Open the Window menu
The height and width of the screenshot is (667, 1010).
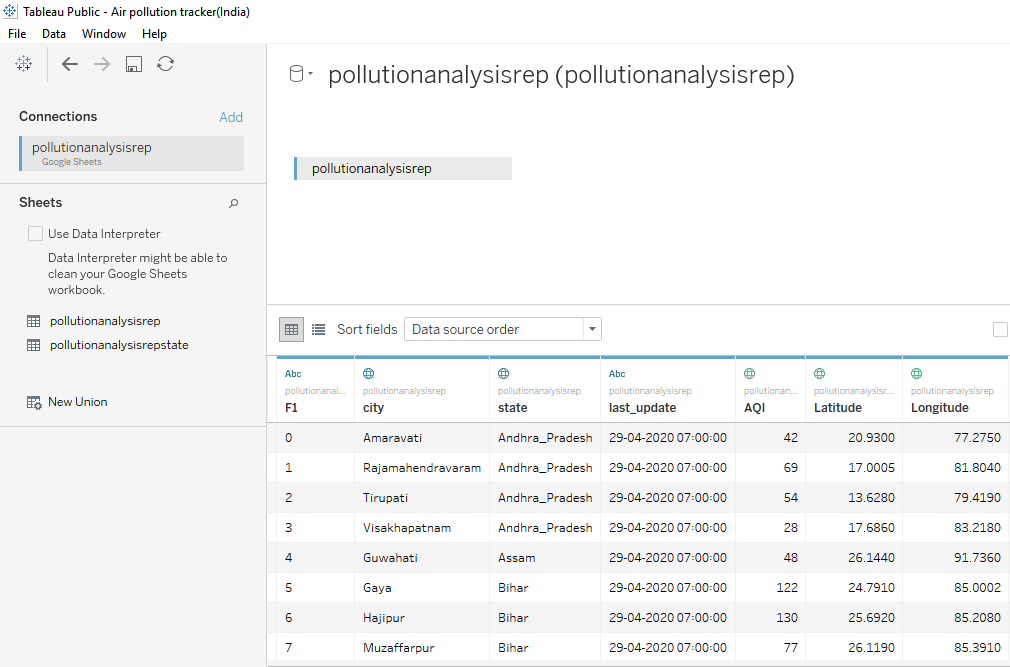point(104,33)
